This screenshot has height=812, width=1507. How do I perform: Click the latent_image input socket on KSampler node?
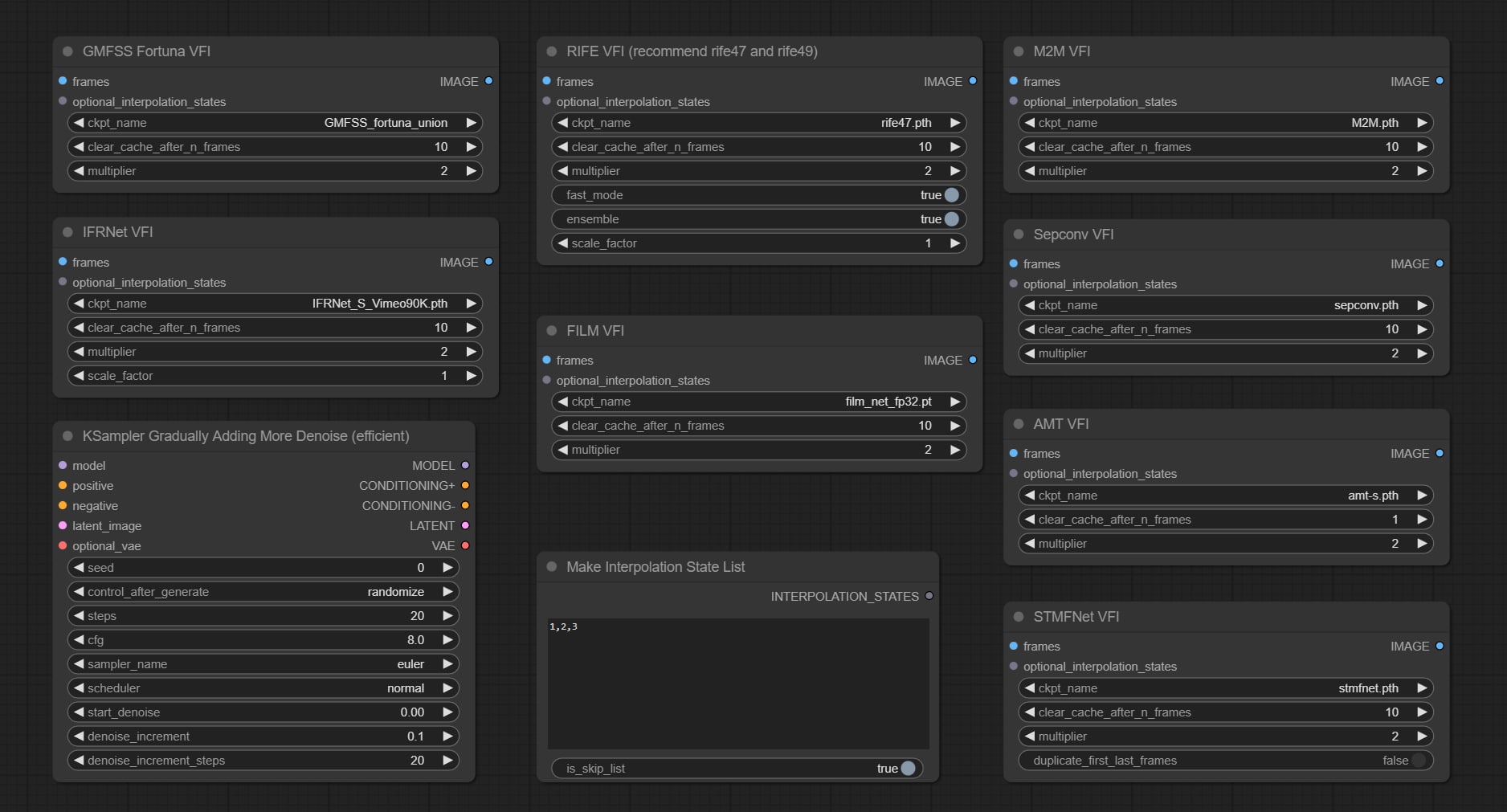coord(63,525)
